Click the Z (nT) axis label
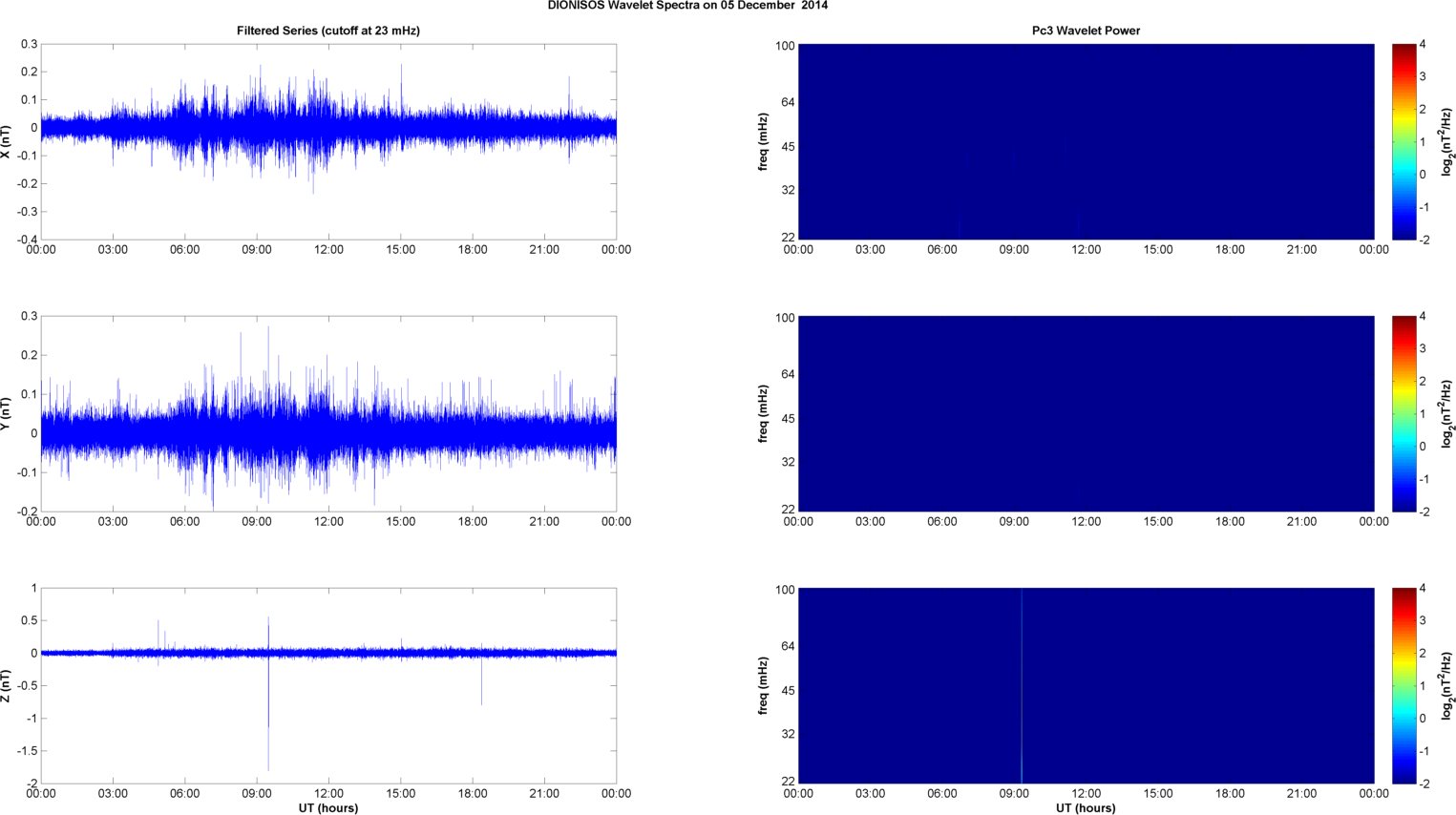The width and height of the screenshot is (1456, 815). click(7, 685)
